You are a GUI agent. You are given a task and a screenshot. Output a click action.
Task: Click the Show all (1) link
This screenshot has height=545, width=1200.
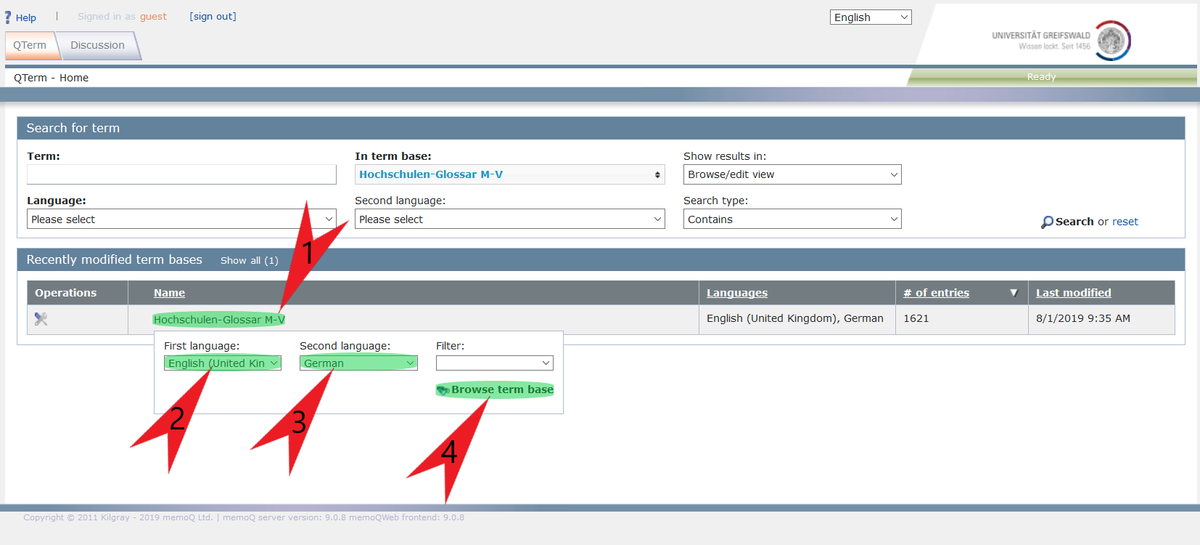249,260
